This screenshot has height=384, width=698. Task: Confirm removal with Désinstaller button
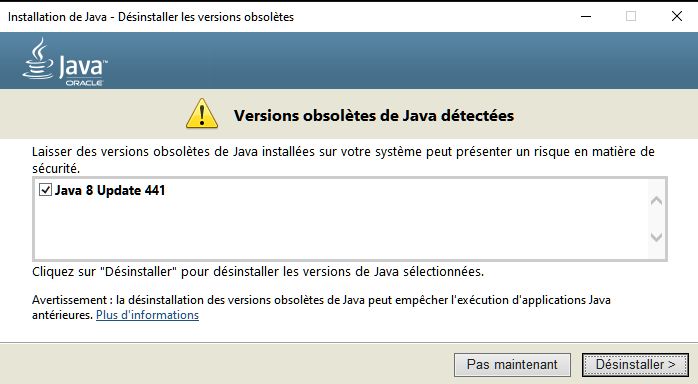coord(635,365)
